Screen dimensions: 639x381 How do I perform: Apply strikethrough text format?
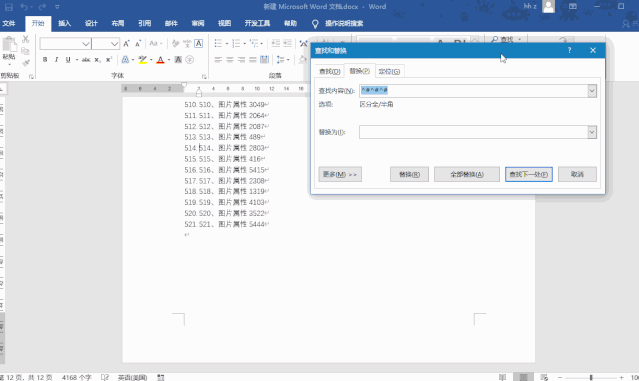tap(86, 59)
